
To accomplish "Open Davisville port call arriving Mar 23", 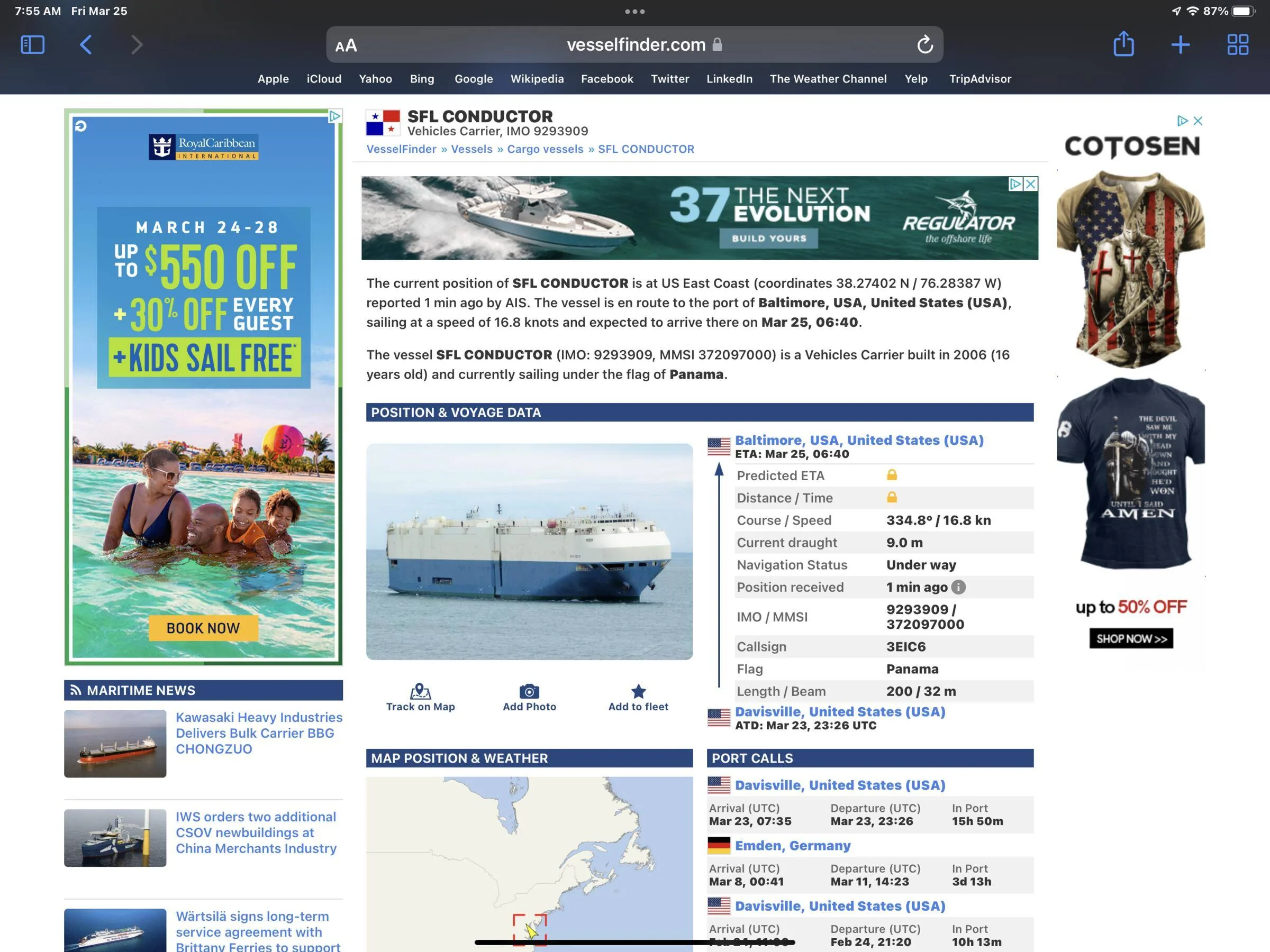I will (840, 785).
